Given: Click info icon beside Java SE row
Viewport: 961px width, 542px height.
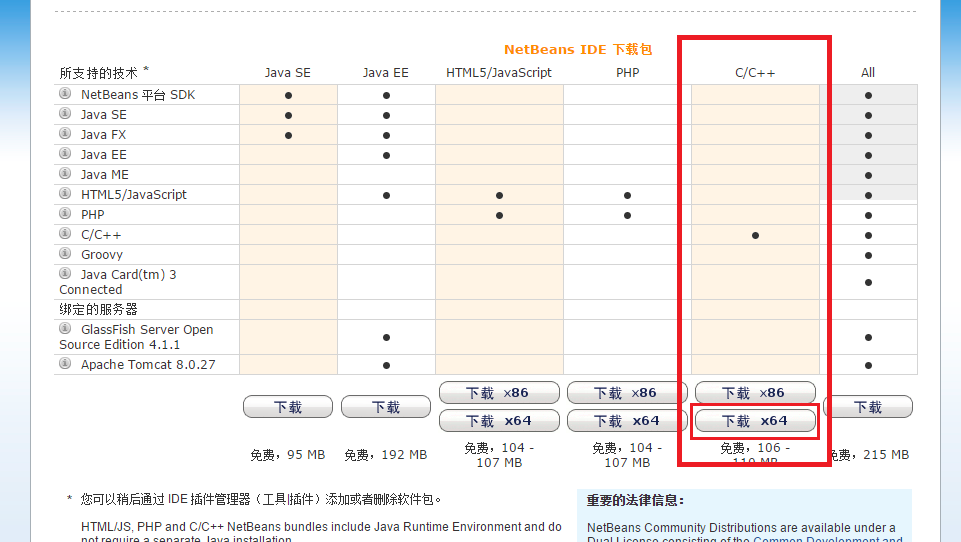Looking at the screenshot, I should (65, 113).
